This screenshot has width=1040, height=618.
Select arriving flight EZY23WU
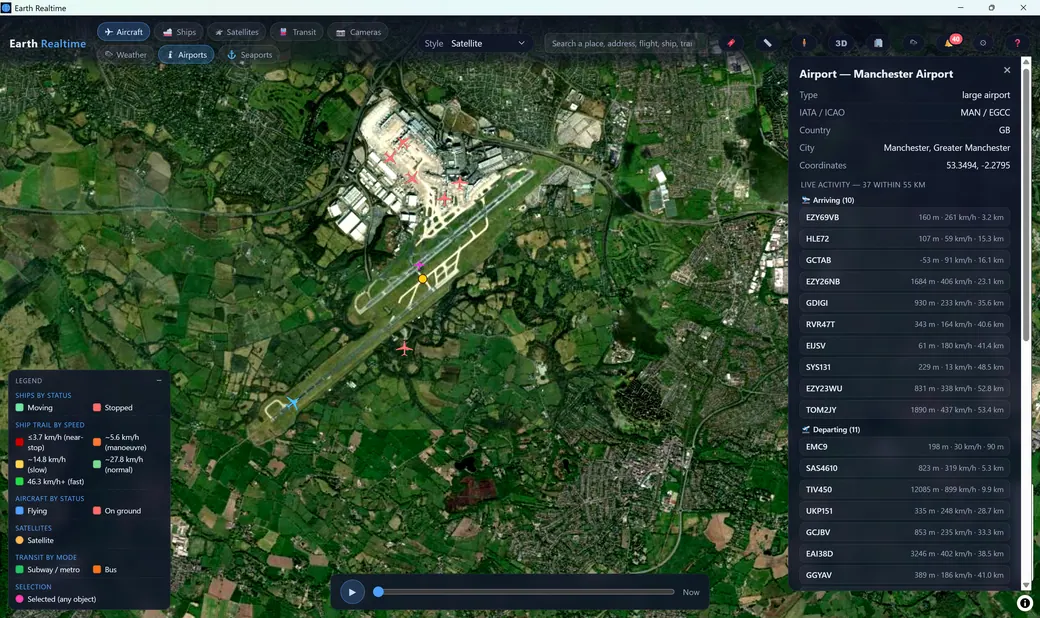coord(905,389)
